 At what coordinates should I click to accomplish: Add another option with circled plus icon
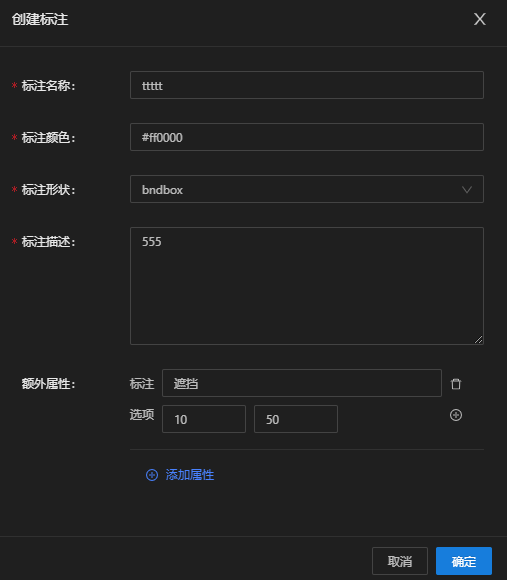tap(456, 415)
